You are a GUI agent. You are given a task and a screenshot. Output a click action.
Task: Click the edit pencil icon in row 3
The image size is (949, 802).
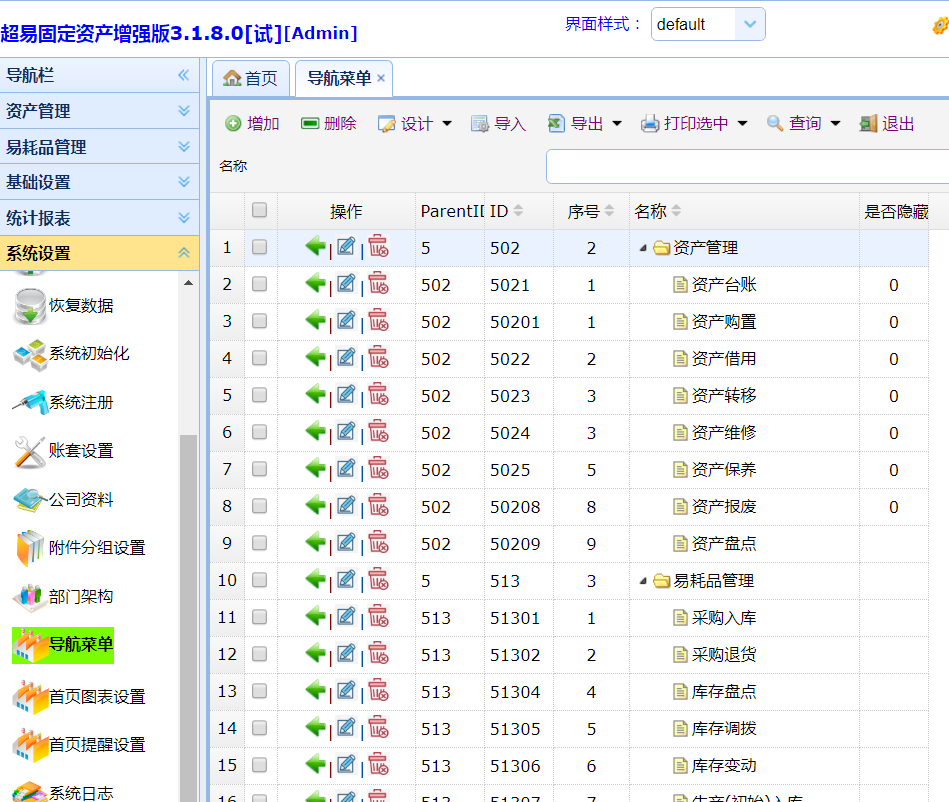point(346,321)
